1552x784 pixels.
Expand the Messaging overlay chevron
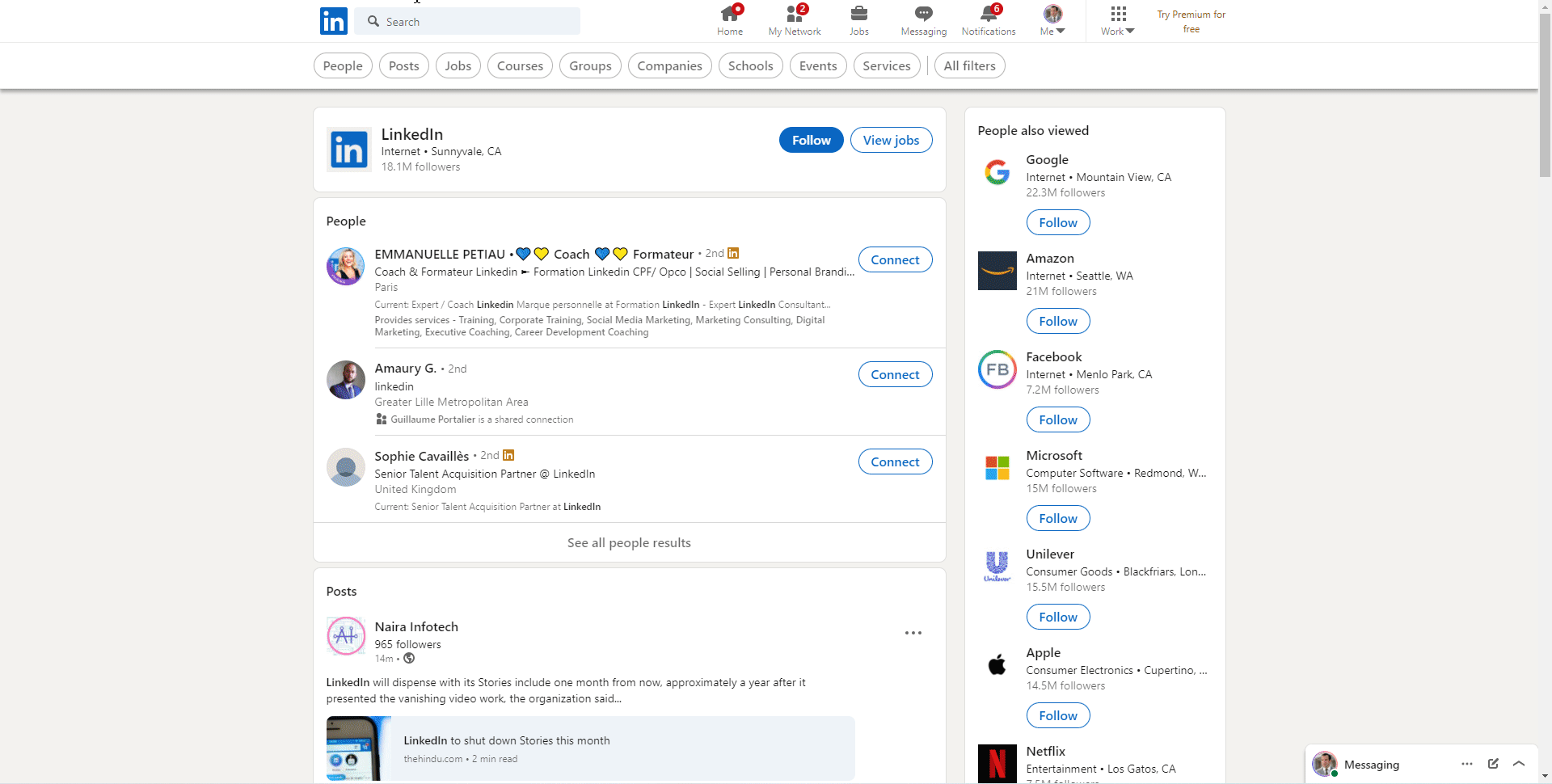1519,764
